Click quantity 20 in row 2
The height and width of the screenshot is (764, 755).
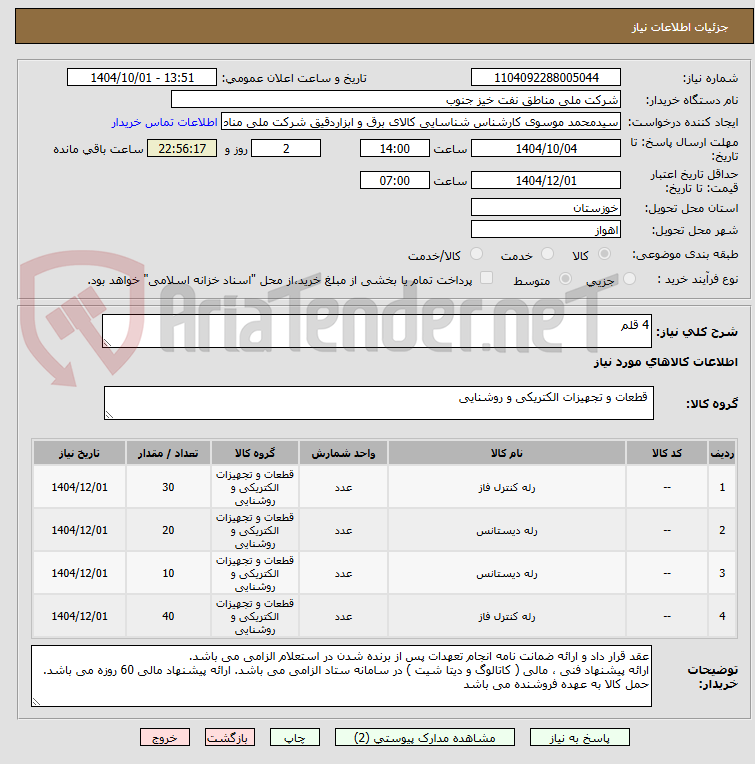(x=168, y=530)
